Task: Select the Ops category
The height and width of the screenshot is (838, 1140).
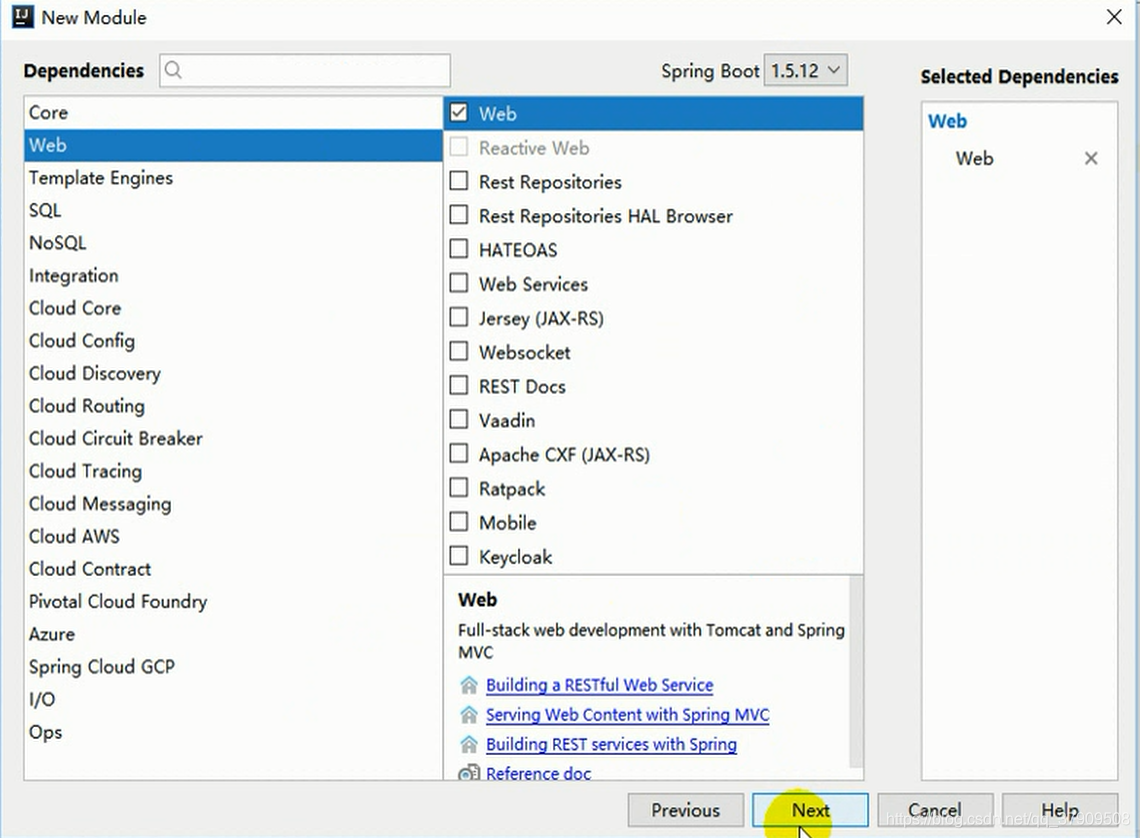Action: tap(233, 732)
